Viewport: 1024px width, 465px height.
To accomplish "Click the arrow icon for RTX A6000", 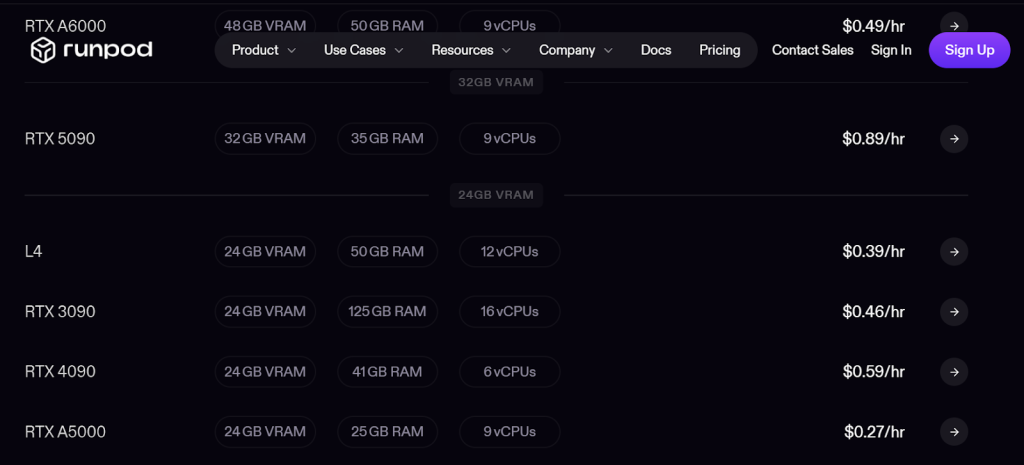I will click(954, 25).
